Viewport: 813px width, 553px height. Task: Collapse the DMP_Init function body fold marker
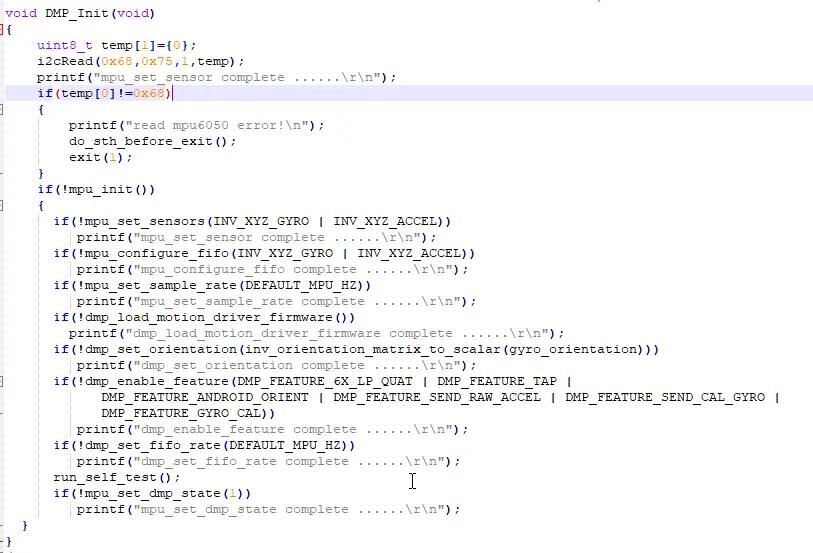click(x=2, y=30)
